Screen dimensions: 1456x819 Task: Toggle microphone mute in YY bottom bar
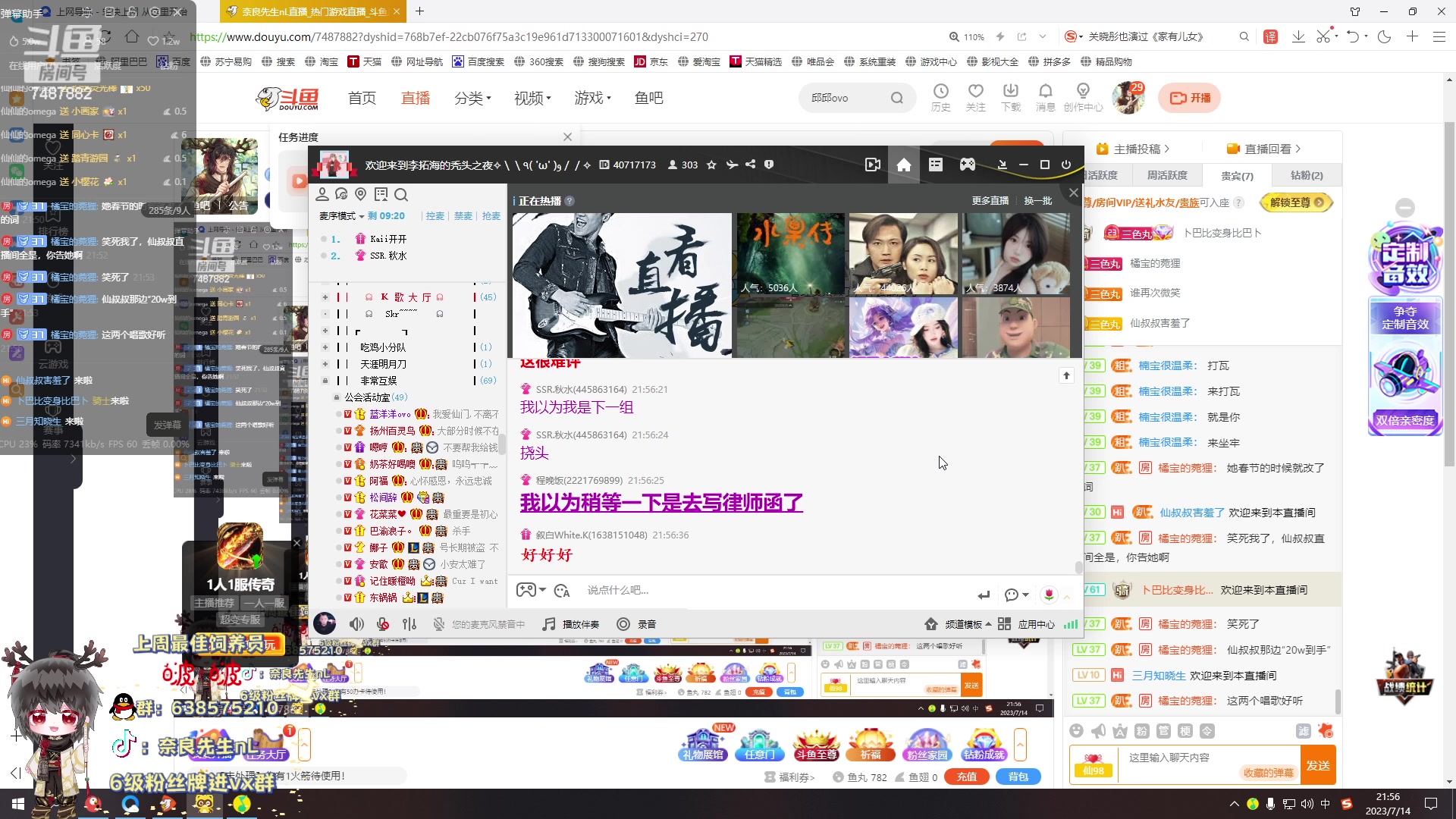[x=383, y=624]
